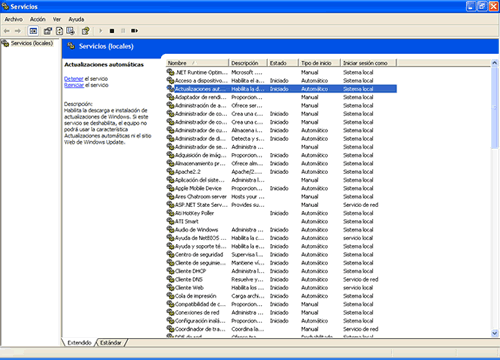
Task: Click the gear icon of Ares Chatroom server
Action: (x=170, y=197)
